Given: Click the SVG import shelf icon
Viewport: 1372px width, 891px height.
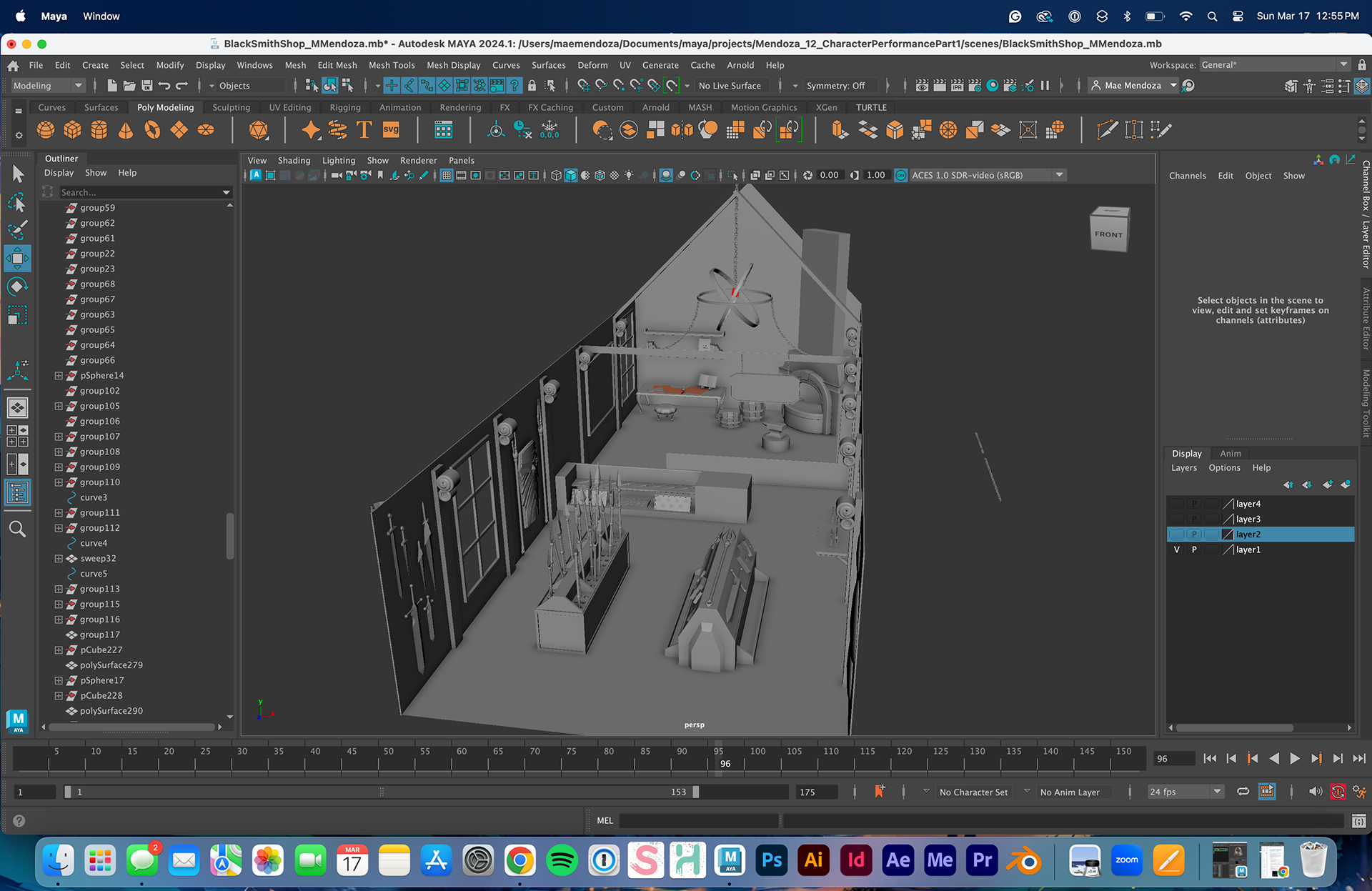Looking at the screenshot, I should [391, 130].
